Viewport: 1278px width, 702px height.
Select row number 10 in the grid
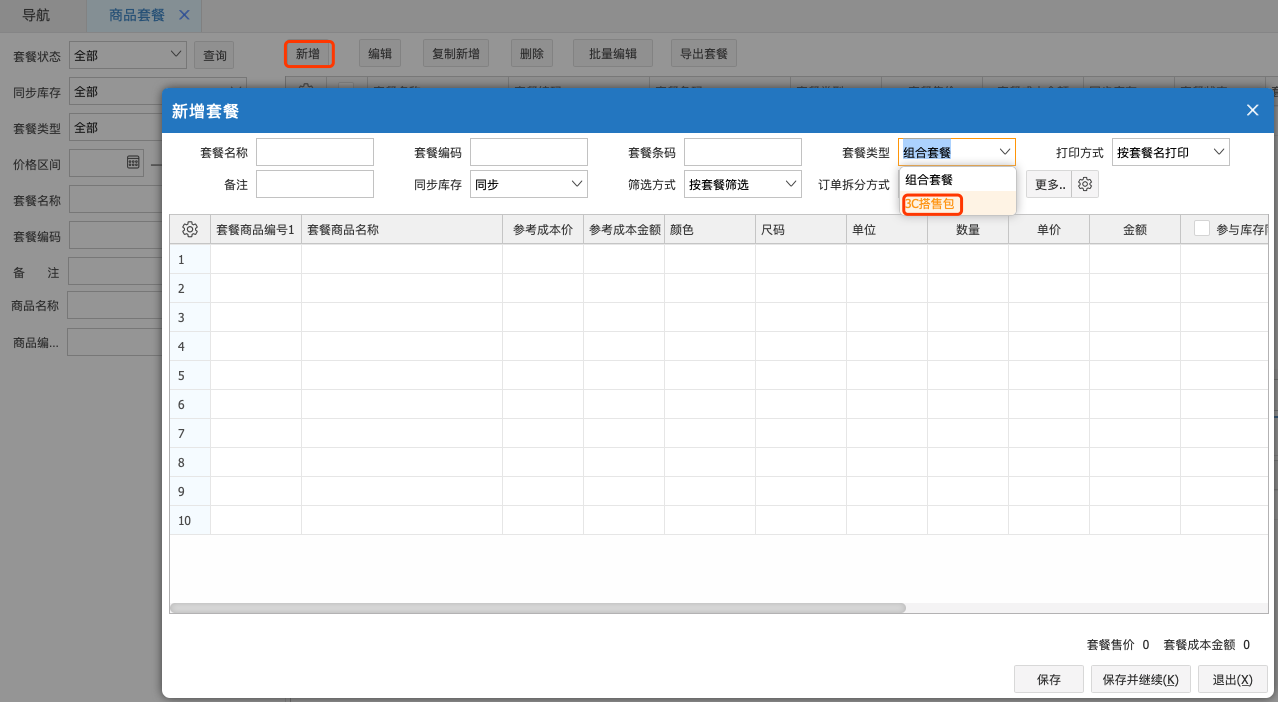click(190, 520)
